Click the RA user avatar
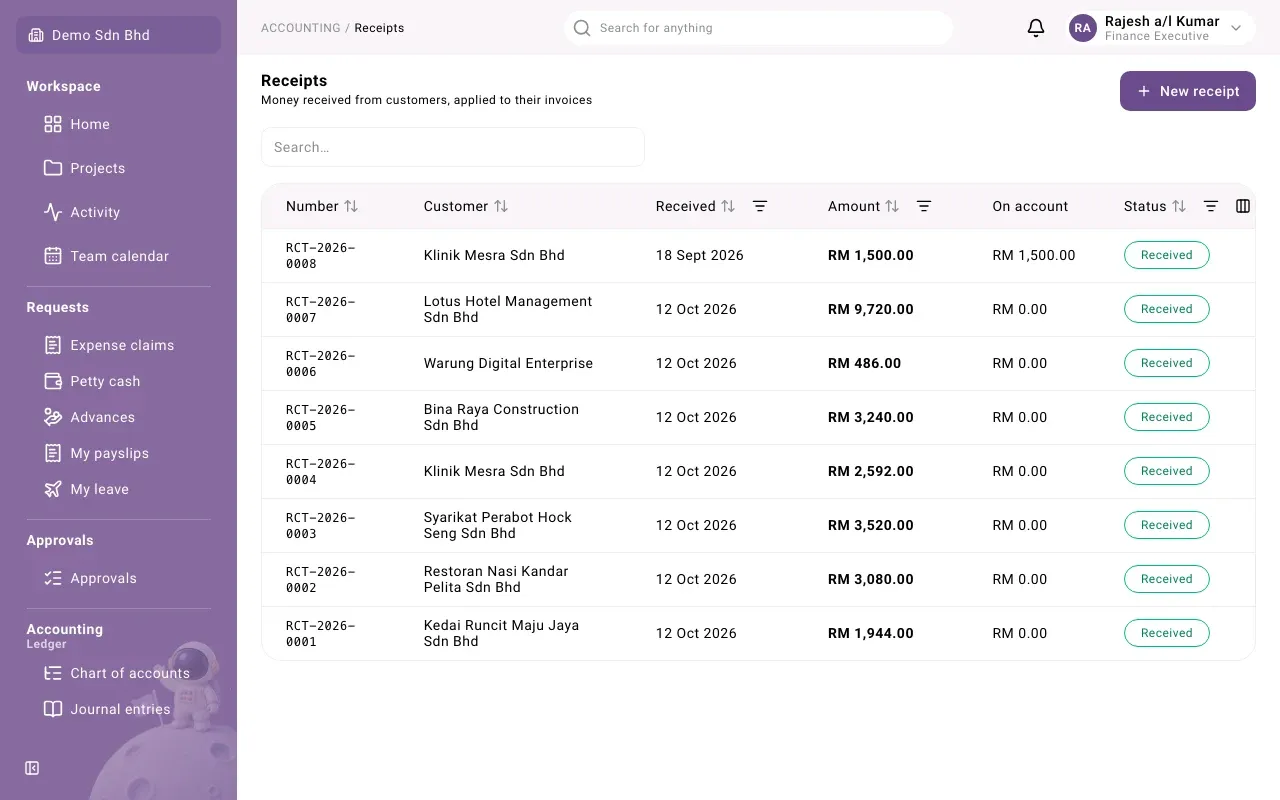The width and height of the screenshot is (1280, 800). (1083, 28)
